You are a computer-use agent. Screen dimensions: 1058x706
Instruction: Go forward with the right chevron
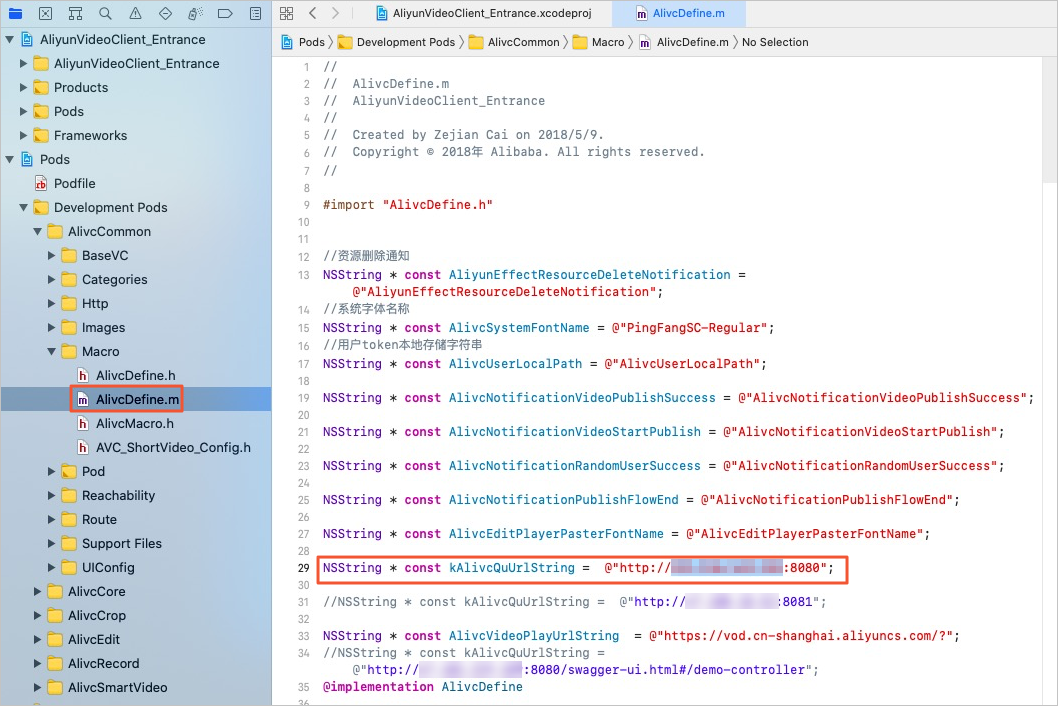335,13
